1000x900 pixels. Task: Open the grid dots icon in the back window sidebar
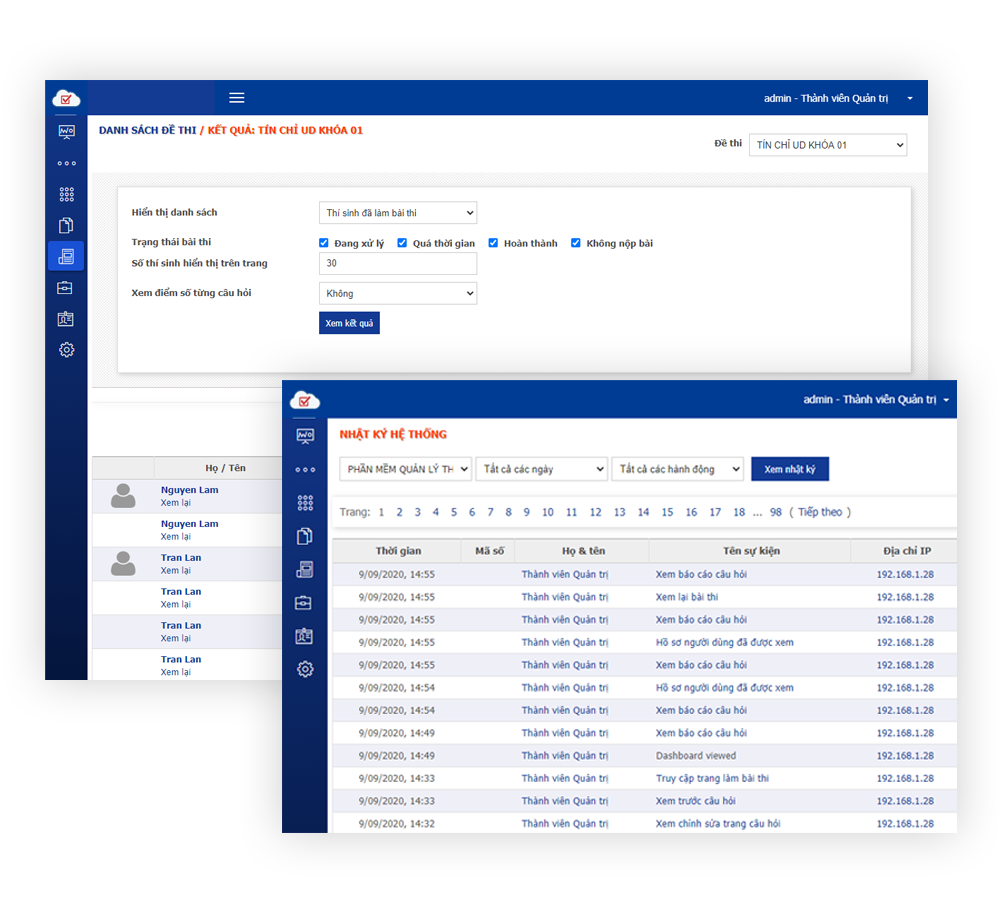point(66,194)
